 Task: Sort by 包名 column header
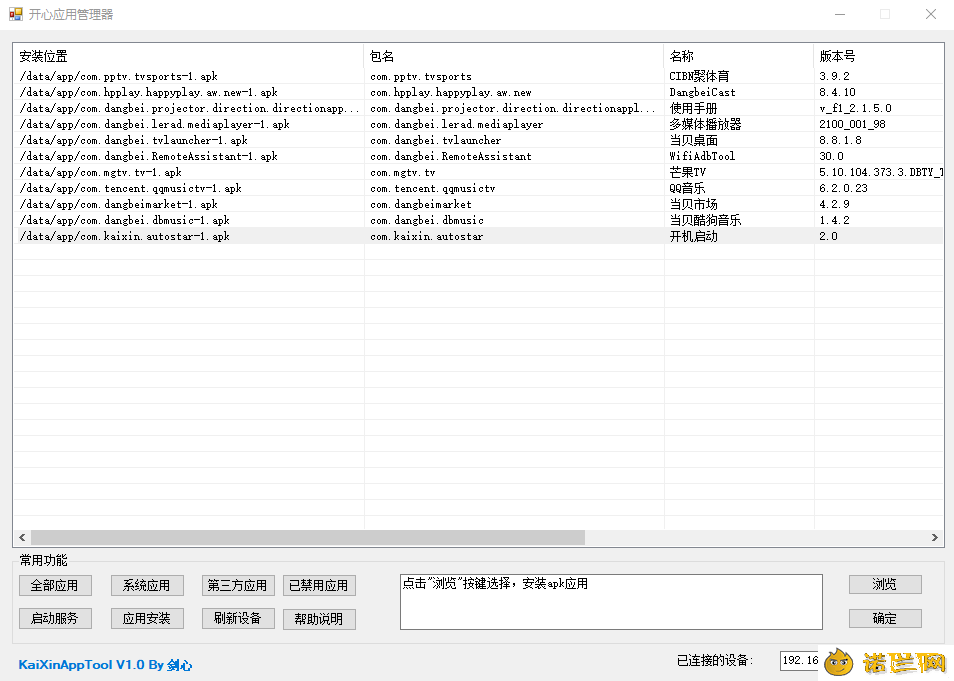coord(514,57)
